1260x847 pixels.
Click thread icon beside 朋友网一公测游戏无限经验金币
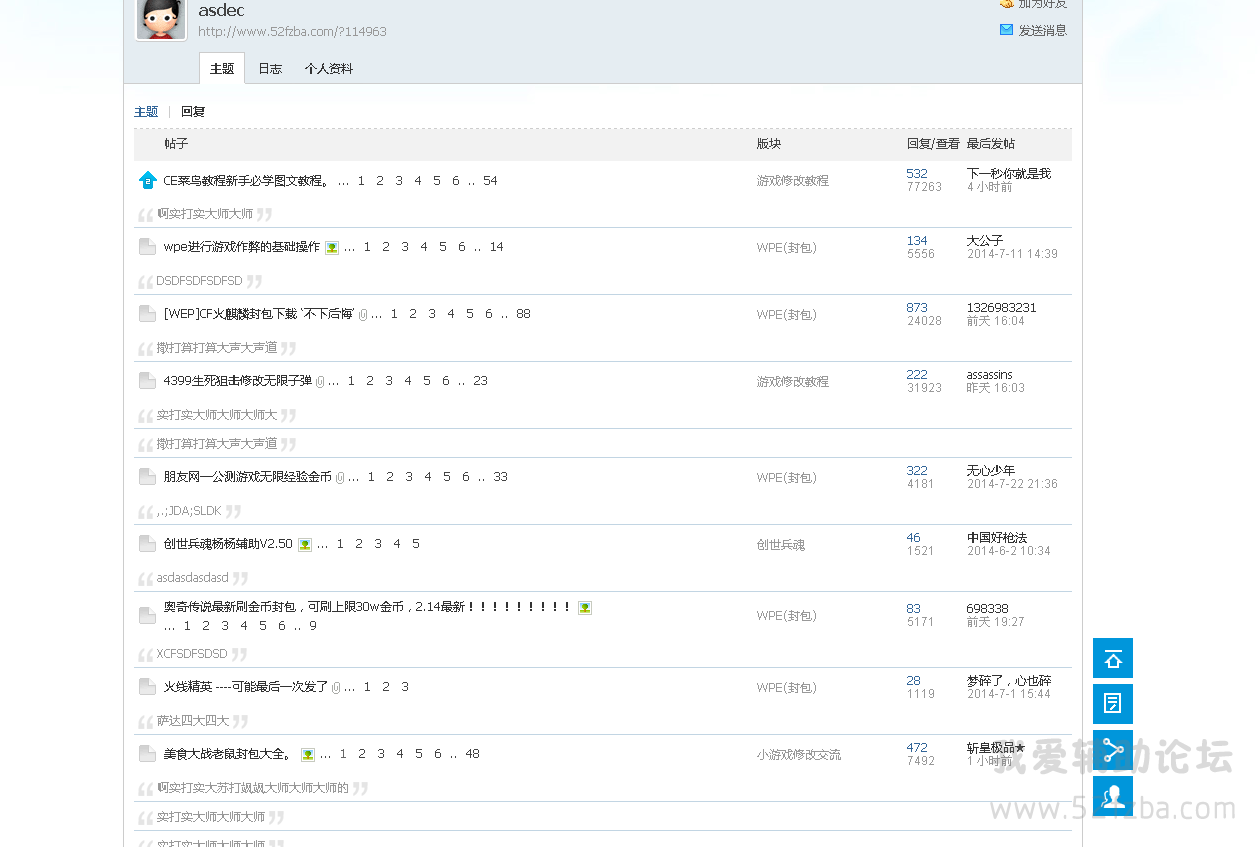tap(147, 477)
